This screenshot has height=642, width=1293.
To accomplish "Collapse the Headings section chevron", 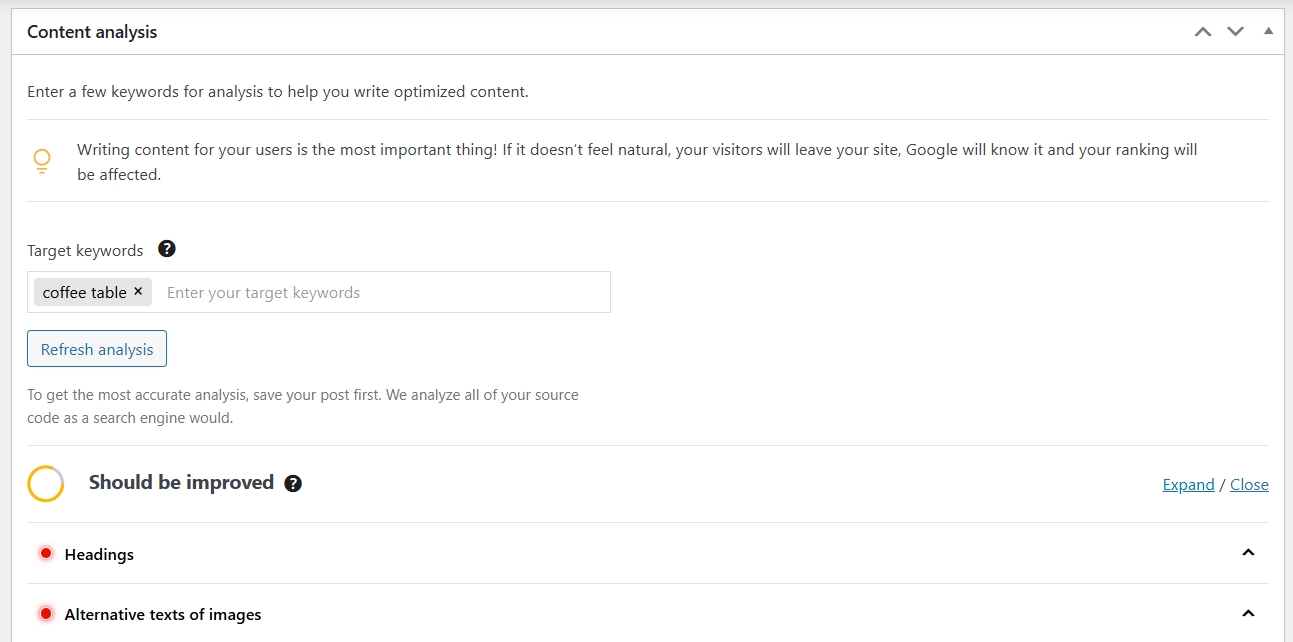I will 1248,553.
